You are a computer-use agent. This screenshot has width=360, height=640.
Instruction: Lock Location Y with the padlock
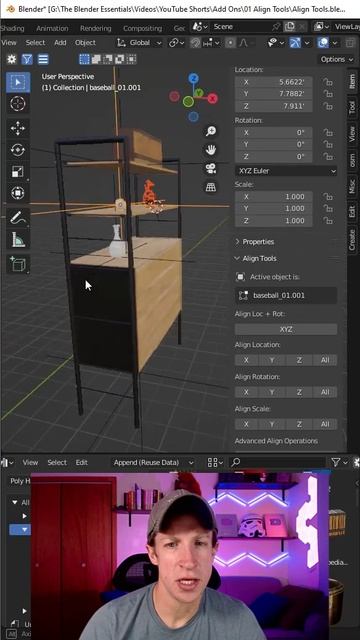(x=327, y=94)
